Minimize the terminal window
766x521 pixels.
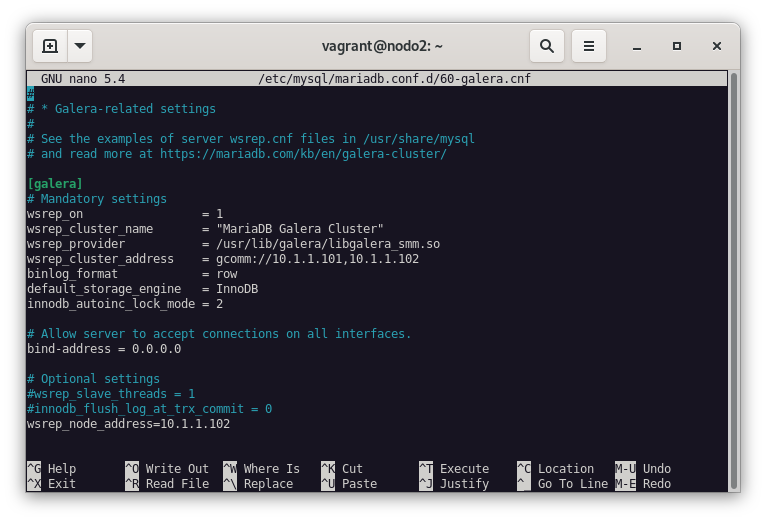coord(637,46)
